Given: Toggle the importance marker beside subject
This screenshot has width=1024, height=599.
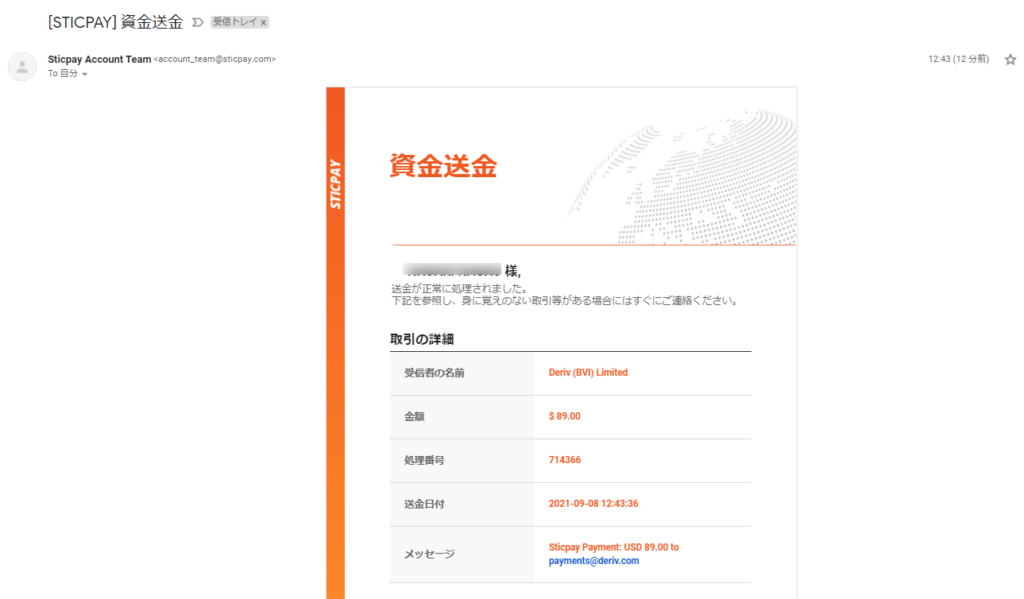Looking at the screenshot, I should 197,22.
